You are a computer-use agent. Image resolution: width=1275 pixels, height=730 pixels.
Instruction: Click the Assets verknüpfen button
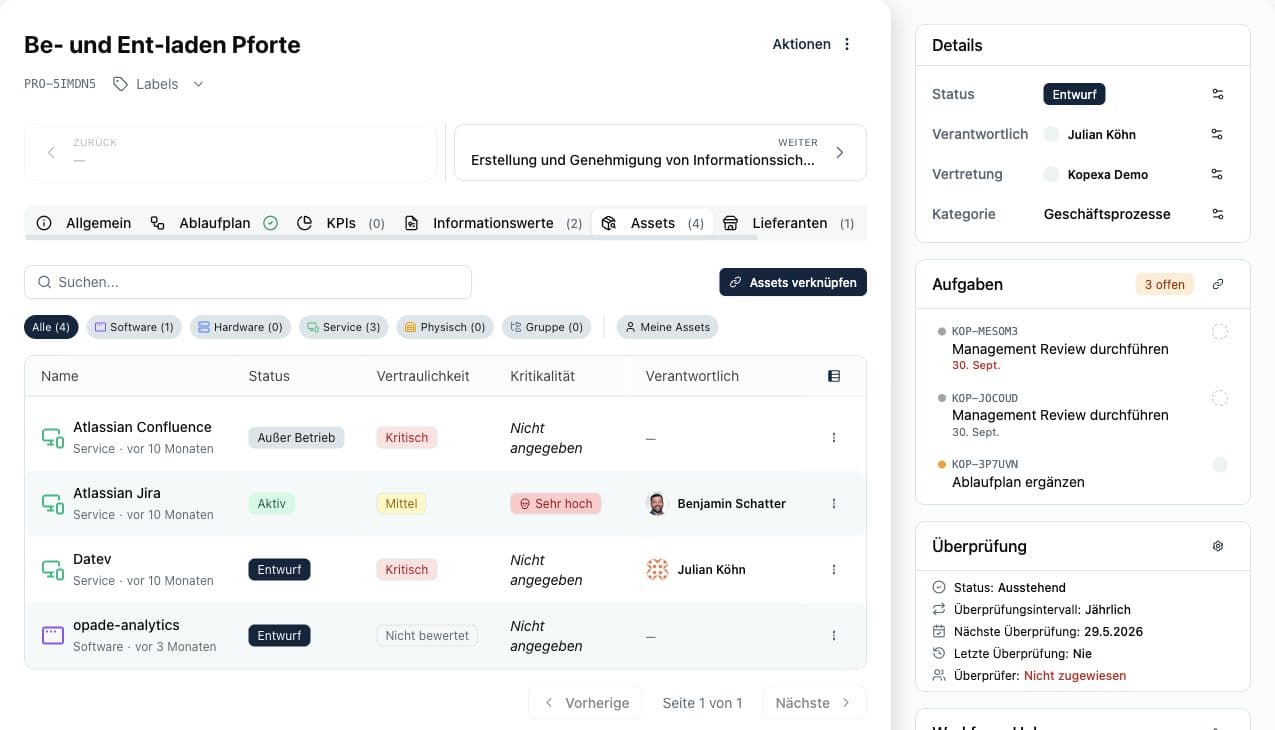(x=793, y=282)
